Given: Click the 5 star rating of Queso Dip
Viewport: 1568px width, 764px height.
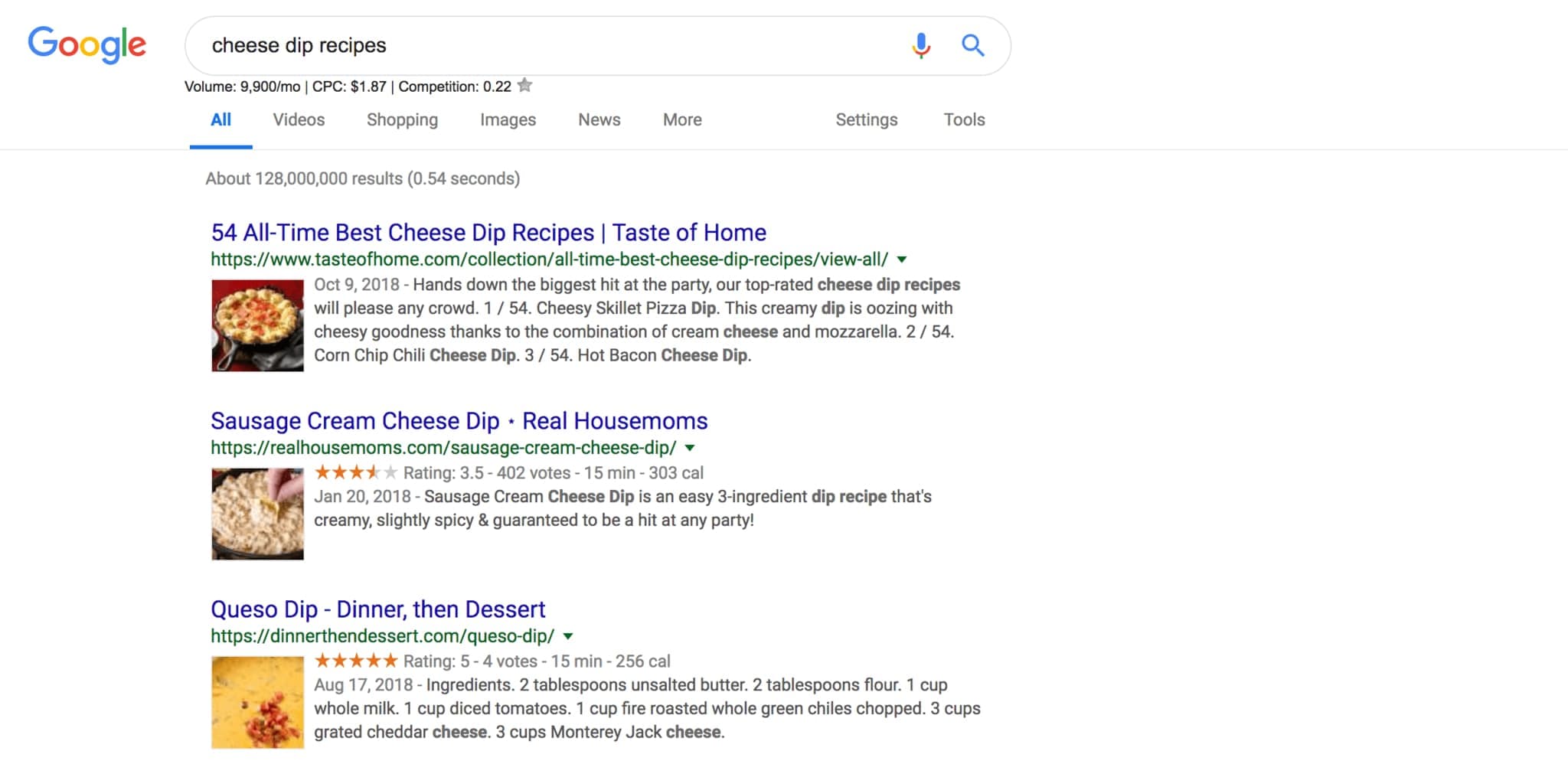Looking at the screenshot, I should click(356, 661).
